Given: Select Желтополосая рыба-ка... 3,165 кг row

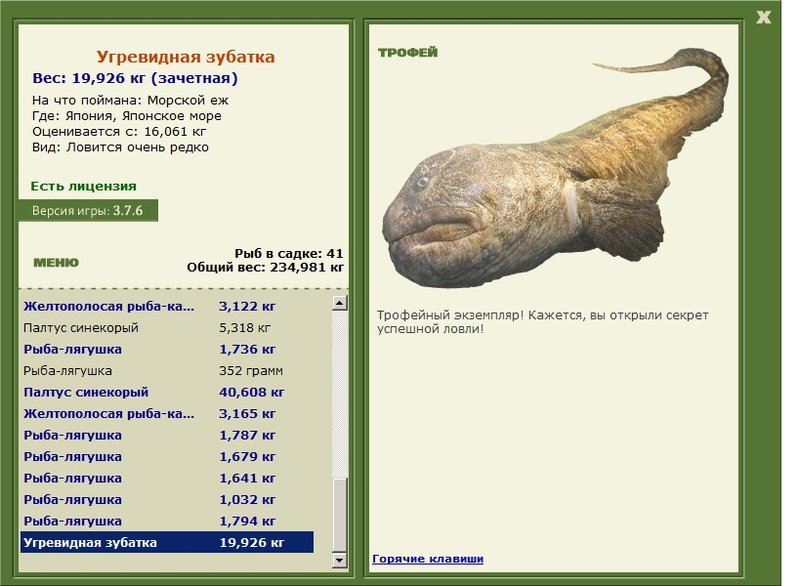Looking at the screenshot, I should coord(167,414).
